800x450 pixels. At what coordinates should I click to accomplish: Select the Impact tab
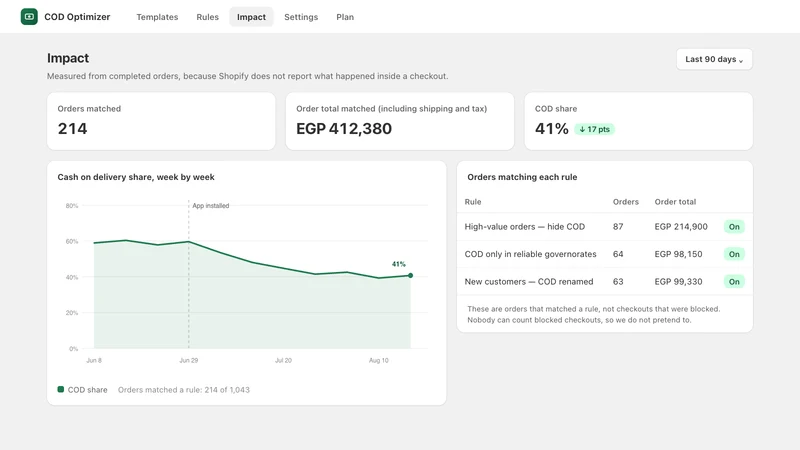[x=251, y=17]
